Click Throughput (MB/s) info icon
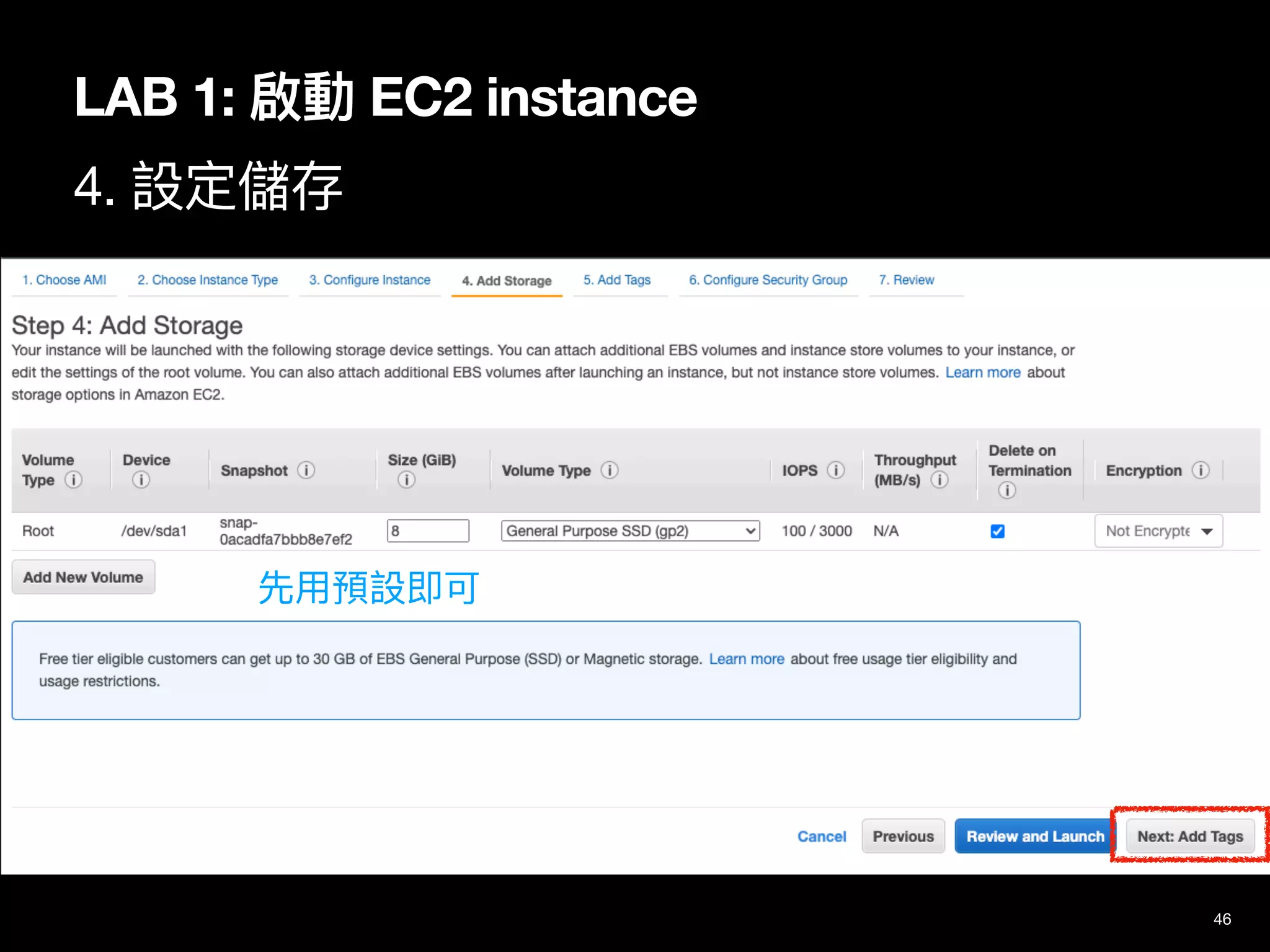The image size is (1270, 952). tap(939, 480)
